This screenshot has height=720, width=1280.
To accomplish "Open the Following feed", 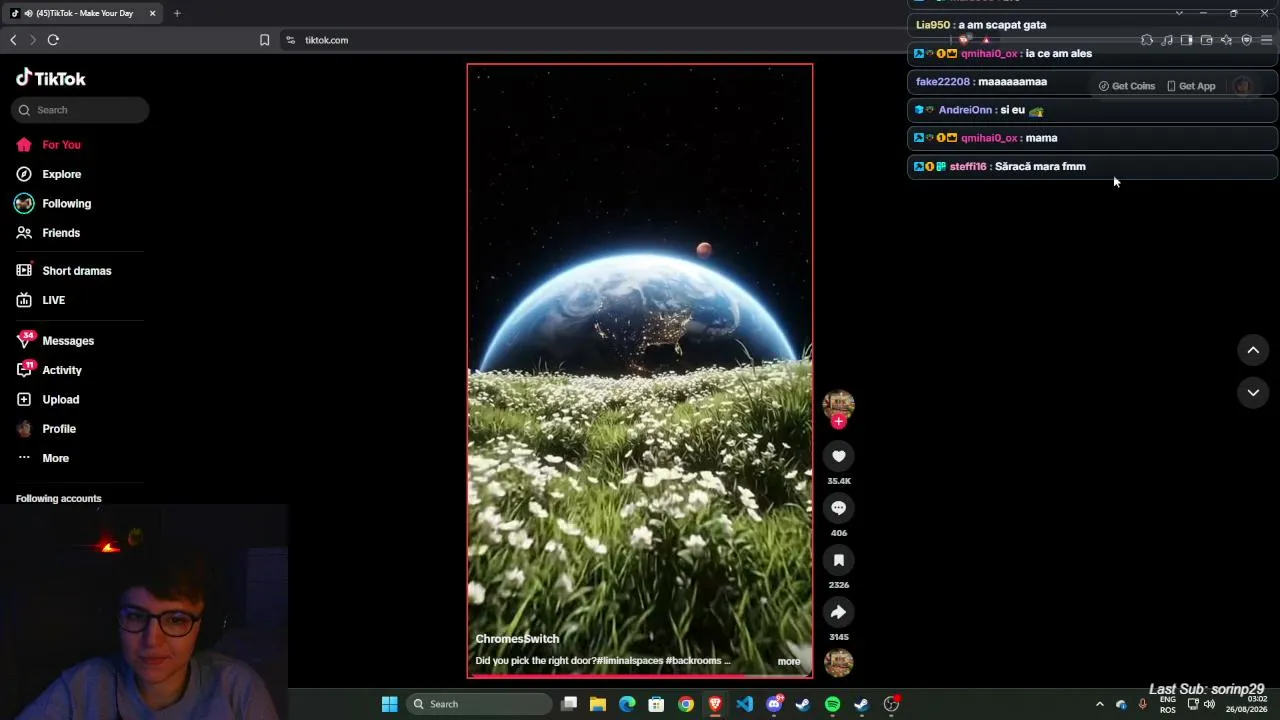I will (x=53, y=203).
